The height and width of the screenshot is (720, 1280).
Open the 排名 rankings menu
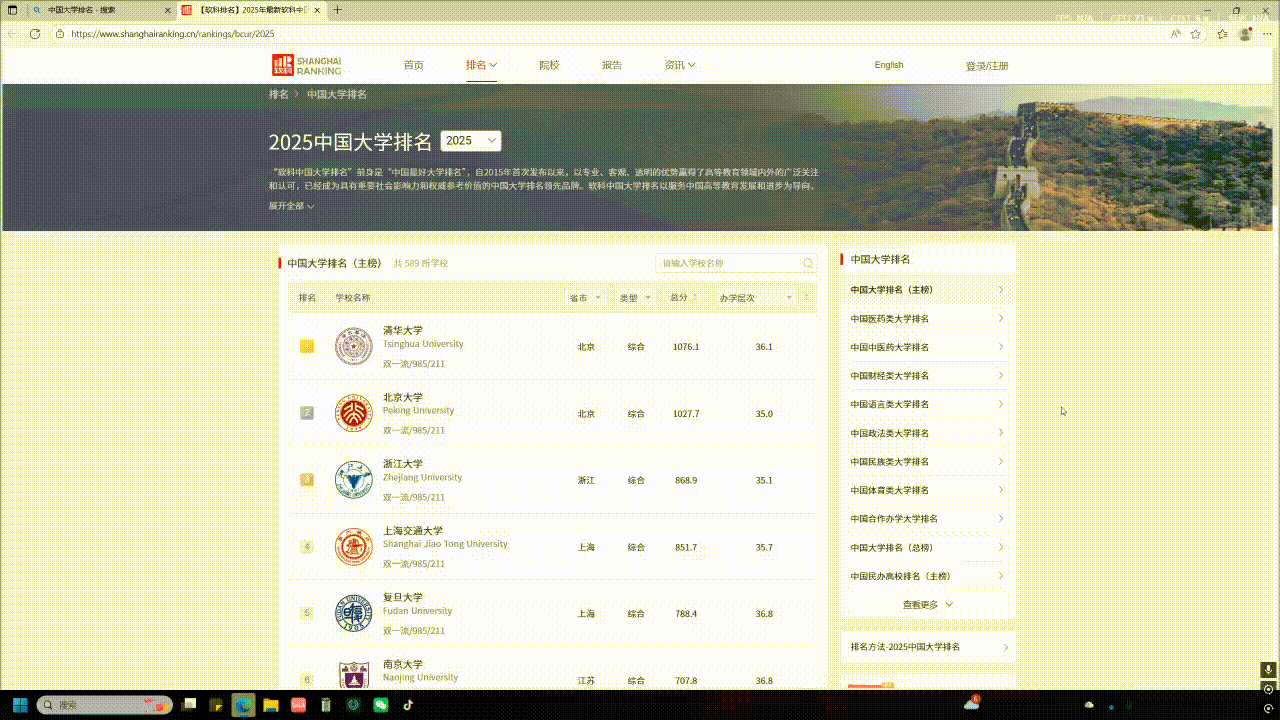(481, 65)
